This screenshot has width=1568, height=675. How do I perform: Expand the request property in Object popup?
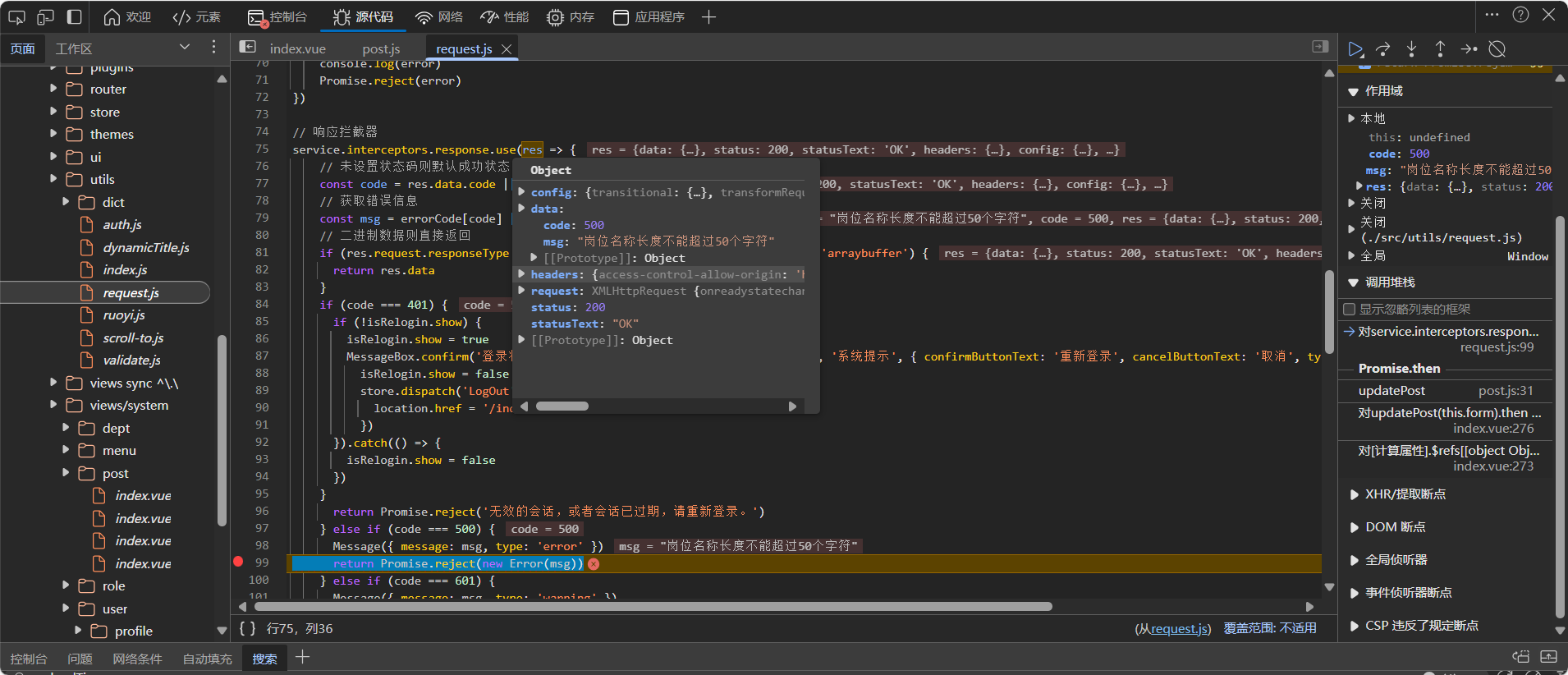tap(522, 291)
